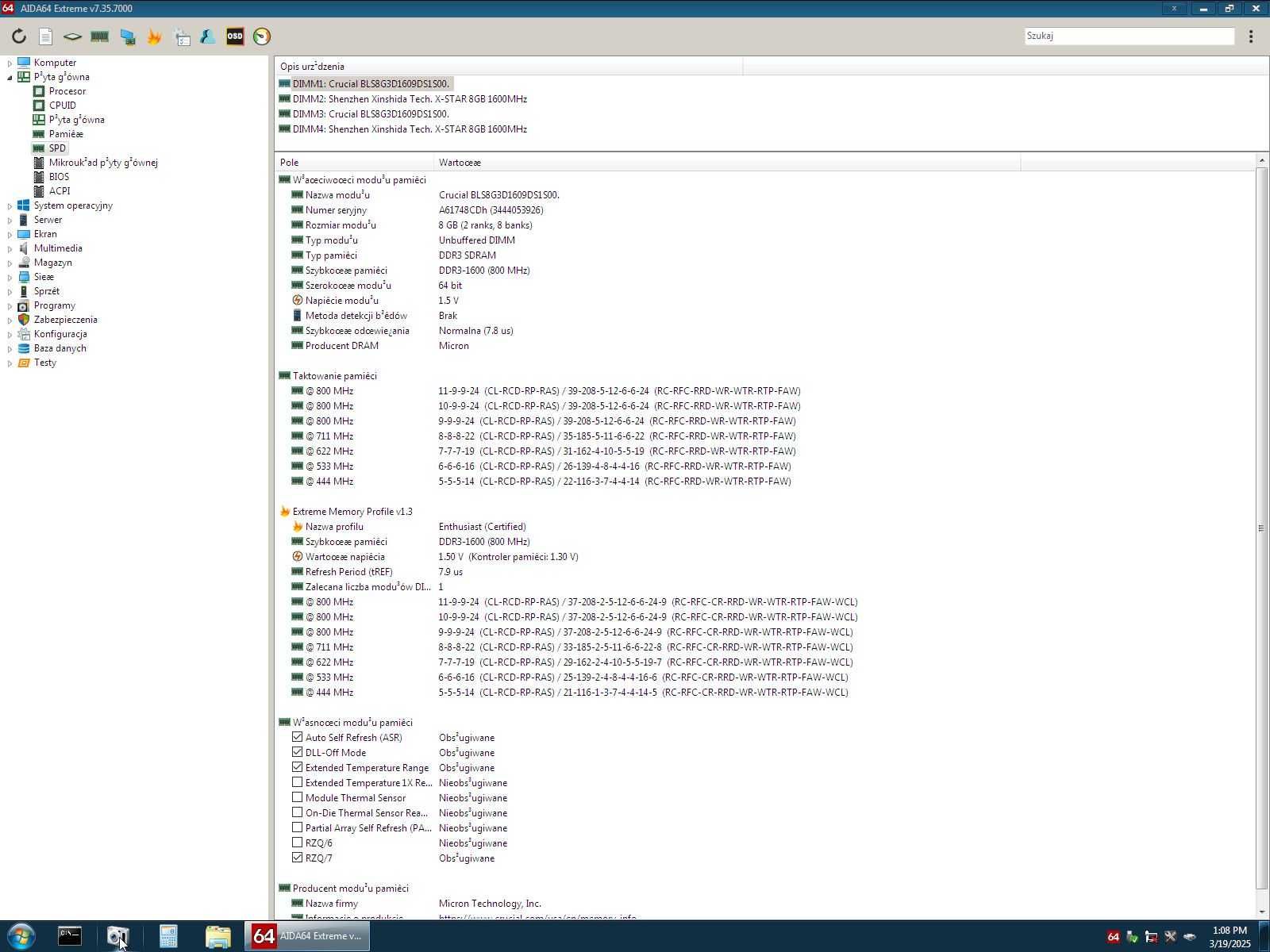This screenshot has width=1270, height=952.
Task: Expand the Zabezpieczenia tree node
Action: pos(10,320)
